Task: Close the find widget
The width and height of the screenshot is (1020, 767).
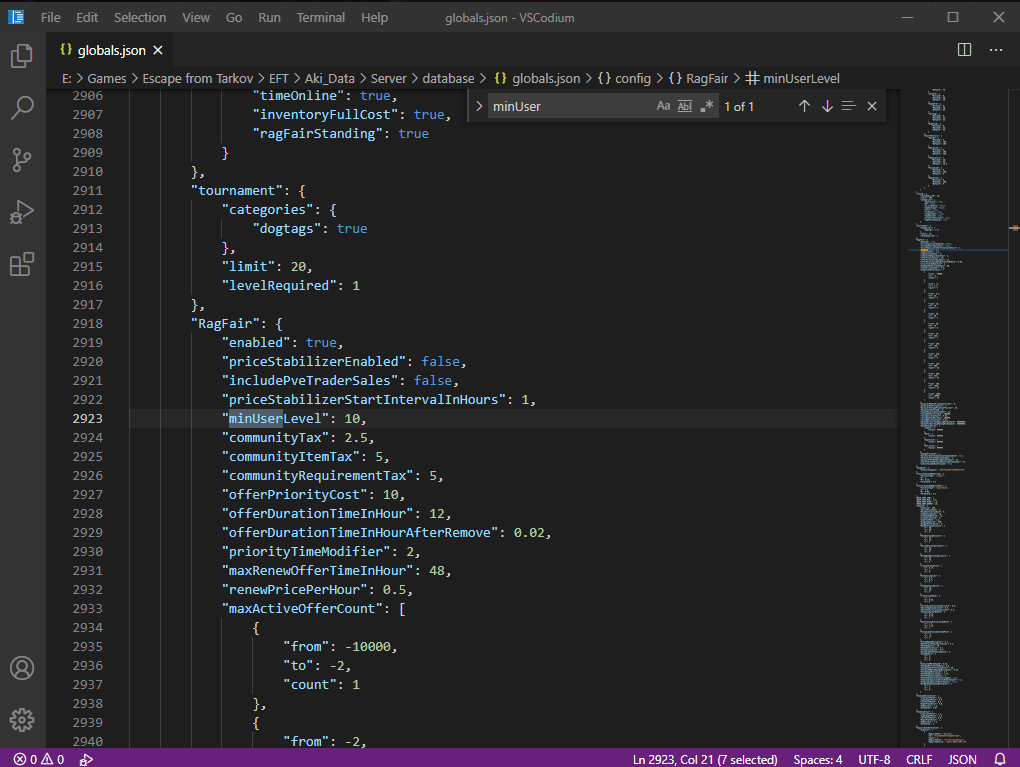Action: click(872, 106)
